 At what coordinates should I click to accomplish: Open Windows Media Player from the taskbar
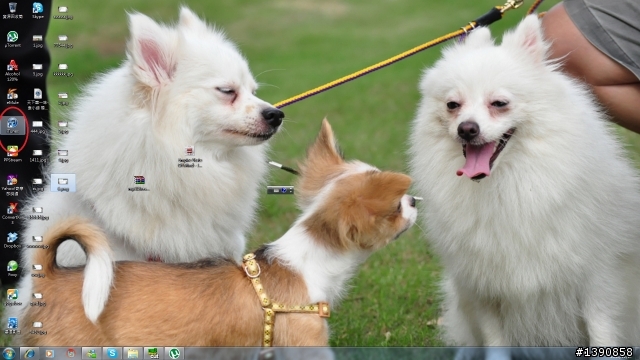pyautogui.click(x=49, y=353)
